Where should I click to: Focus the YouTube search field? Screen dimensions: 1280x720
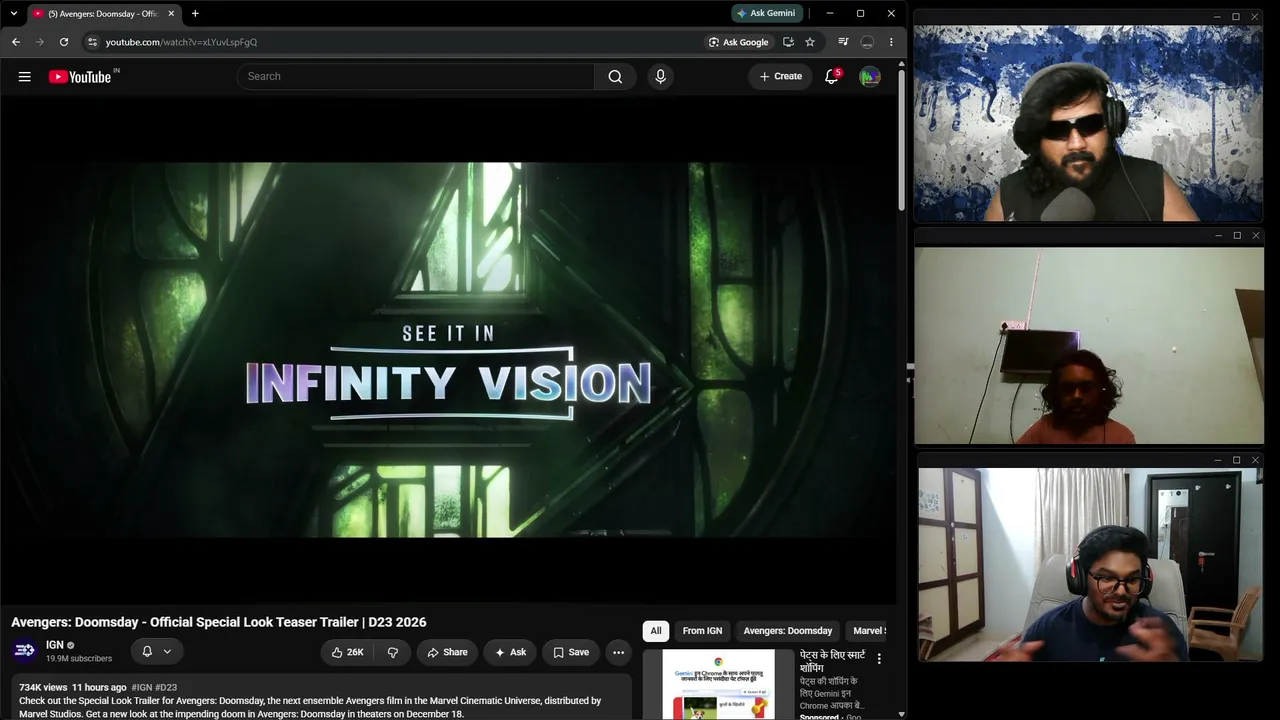pos(416,77)
